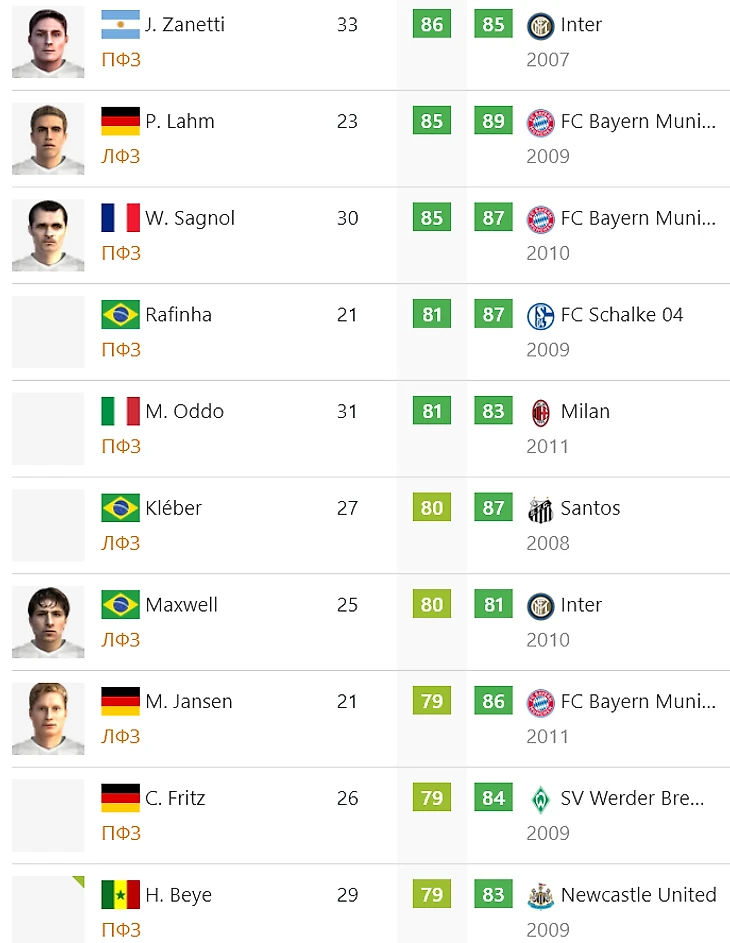Click the Newcastle United team name

[638, 895]
